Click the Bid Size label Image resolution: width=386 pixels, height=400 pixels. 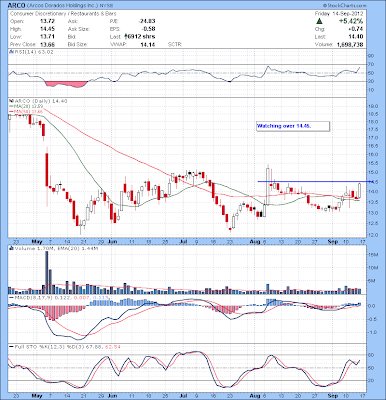click(77, 44)
